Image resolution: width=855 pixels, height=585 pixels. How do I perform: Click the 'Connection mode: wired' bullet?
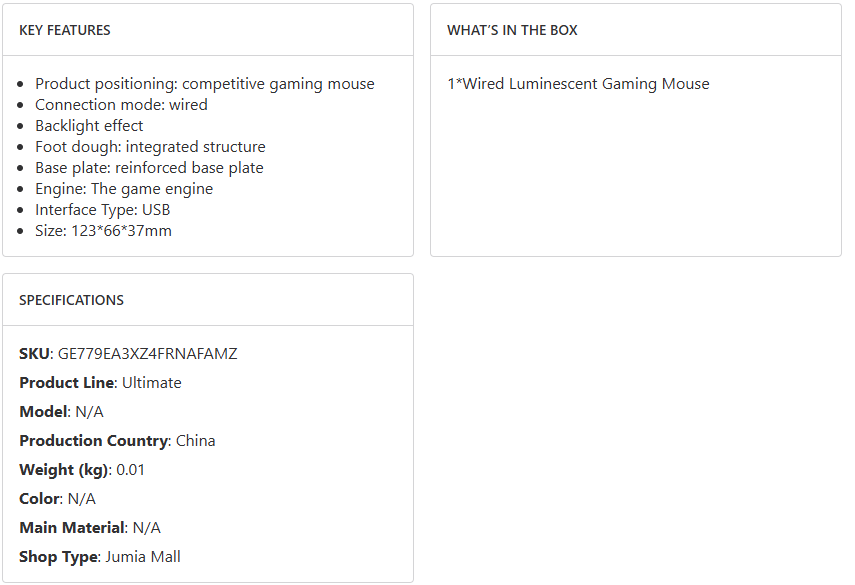point(121,105)
